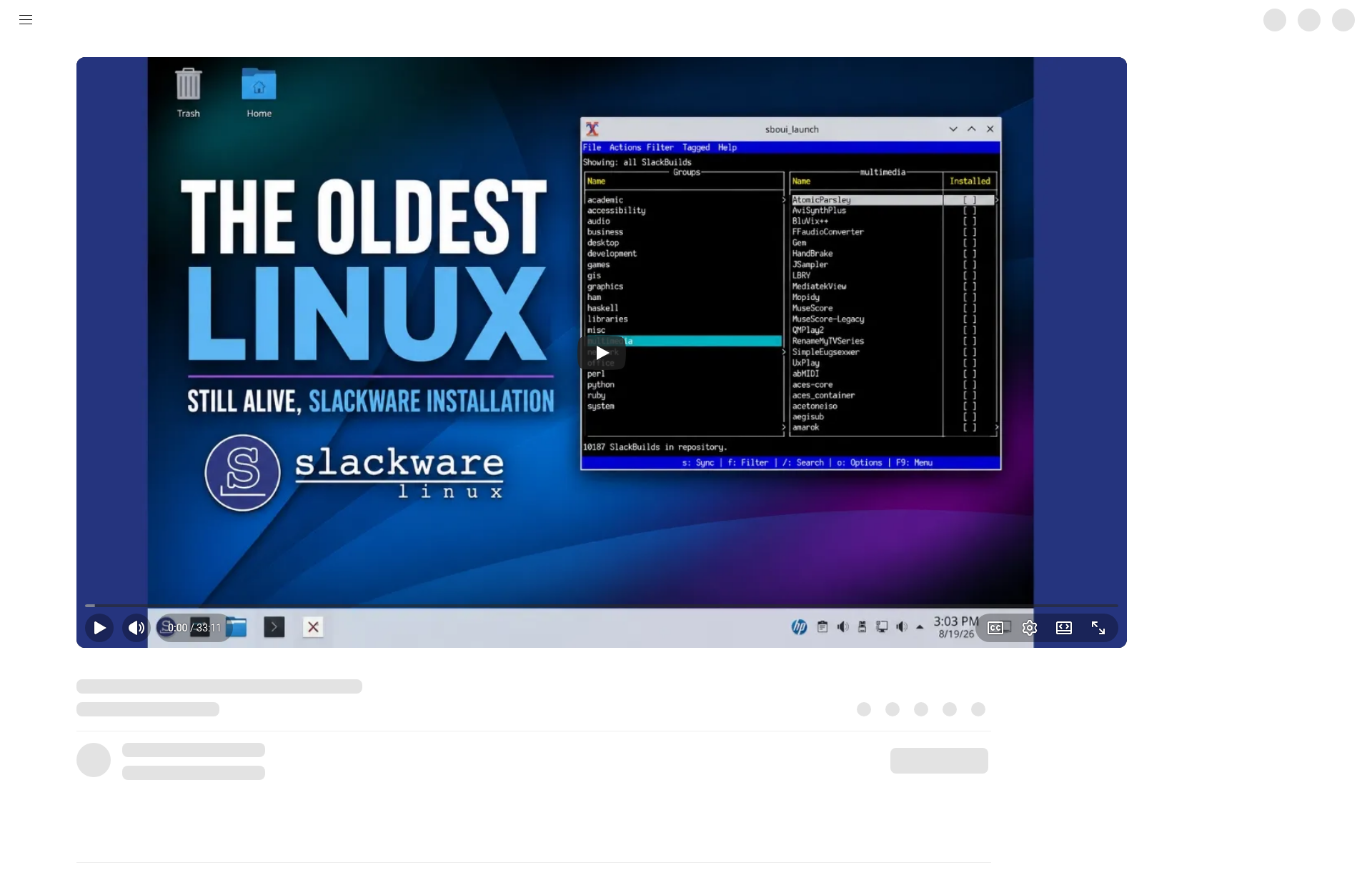The height and width of the screenshot is (880, 1372).
Task: Open the File menu in sboui
Action: coord(592,148)
